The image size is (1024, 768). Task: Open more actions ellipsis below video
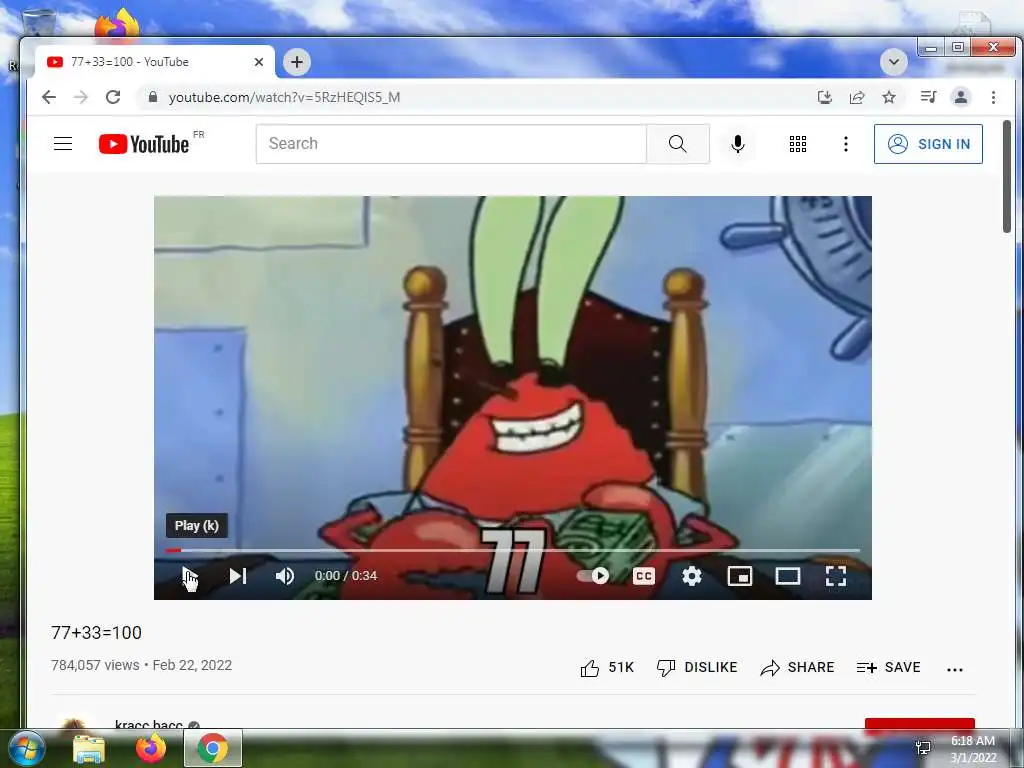955,669
